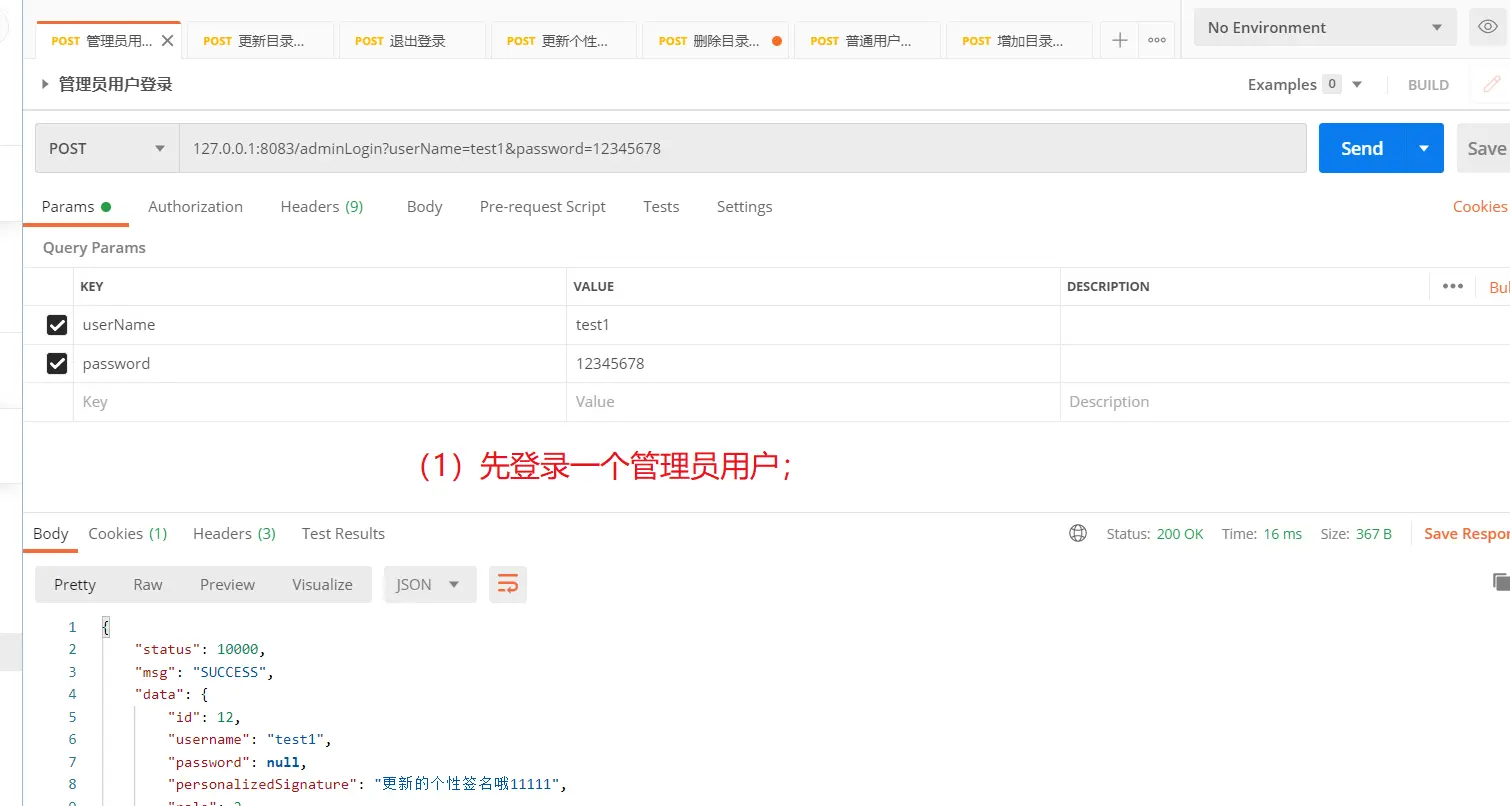This screenshot has width=1510, height=806.
Task: Open the Authorization tab
Action: click(195, 207)
